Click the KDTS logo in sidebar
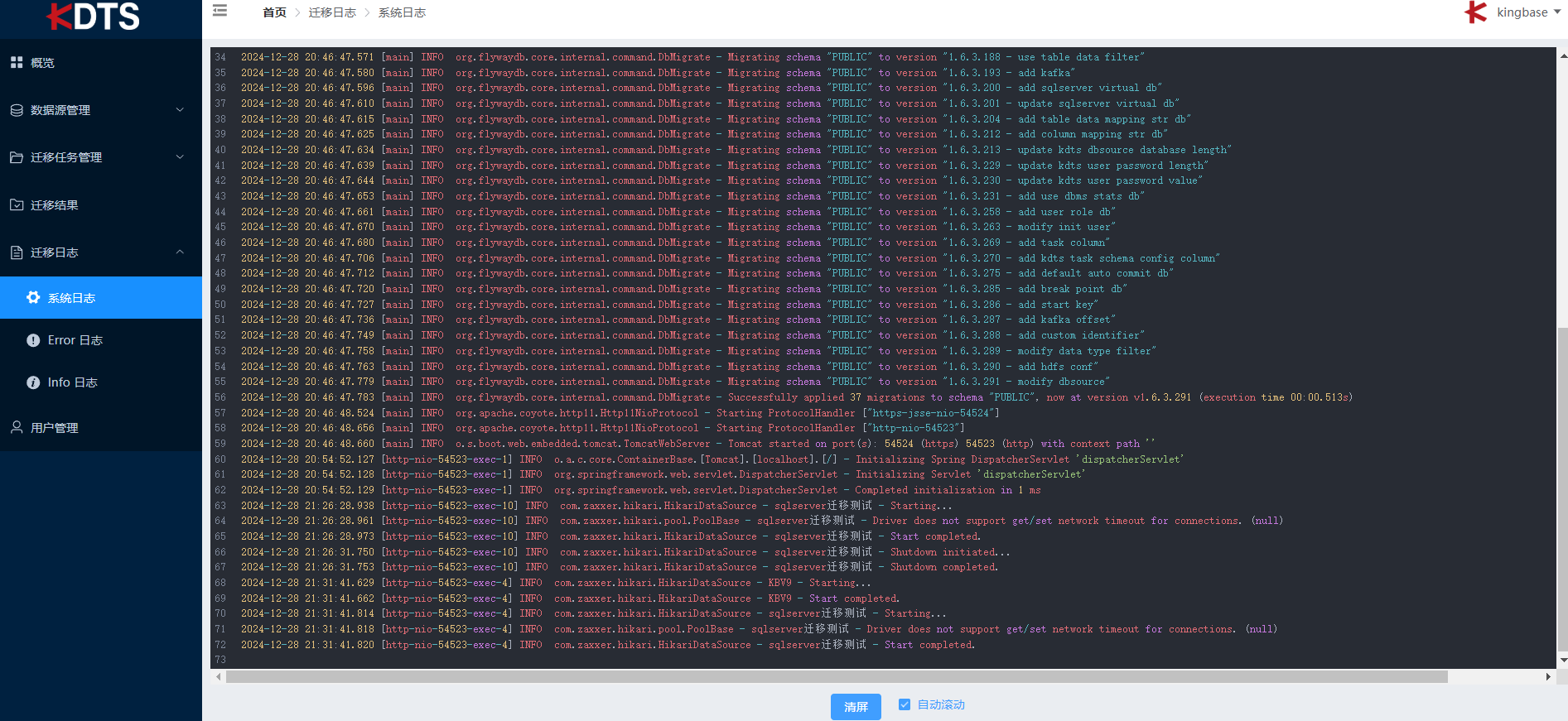 click(93, 17)
